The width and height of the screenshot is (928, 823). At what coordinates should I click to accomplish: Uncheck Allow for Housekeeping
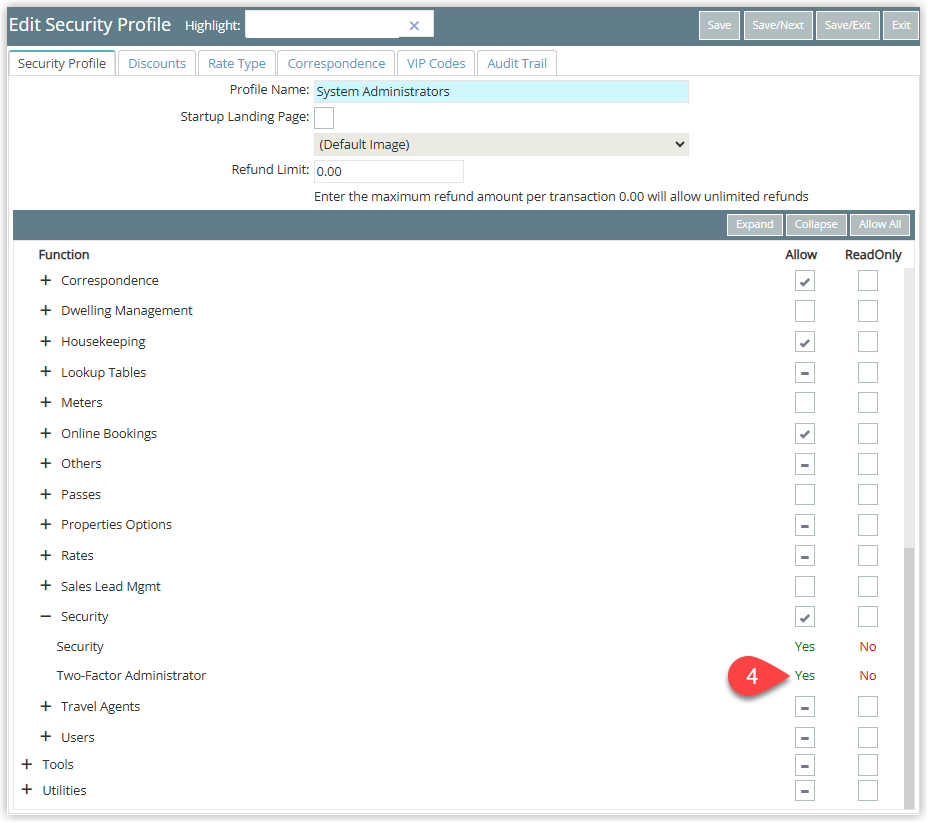805,342
